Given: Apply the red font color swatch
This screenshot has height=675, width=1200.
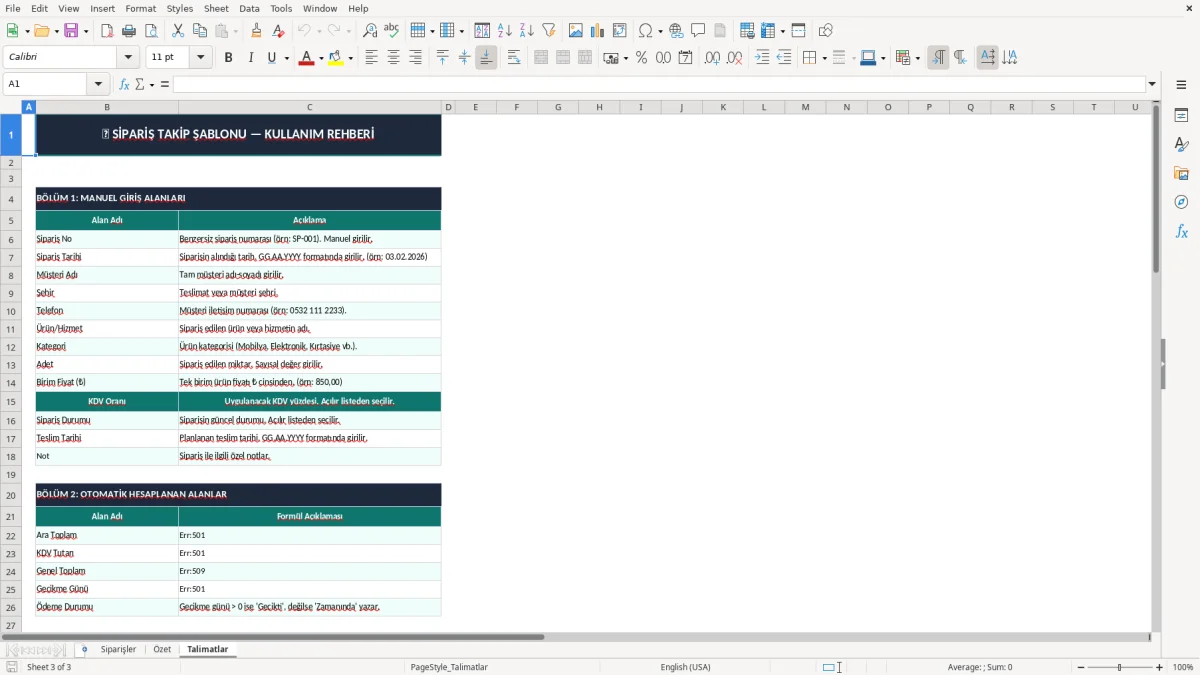Looking at the screenshot, I should [x=305, y=58].
